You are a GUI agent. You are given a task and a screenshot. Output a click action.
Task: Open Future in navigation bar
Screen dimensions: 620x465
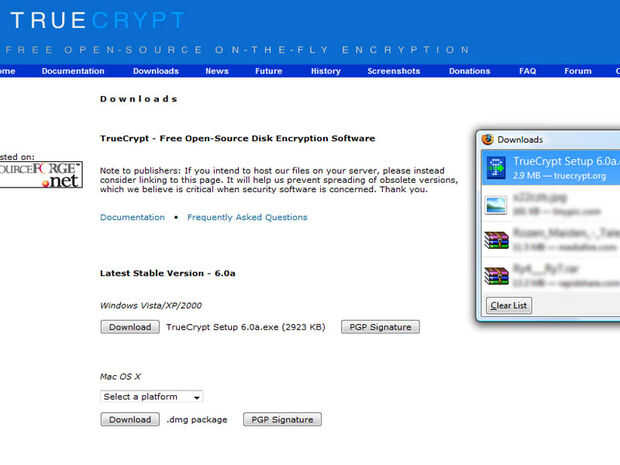[268, 71]
